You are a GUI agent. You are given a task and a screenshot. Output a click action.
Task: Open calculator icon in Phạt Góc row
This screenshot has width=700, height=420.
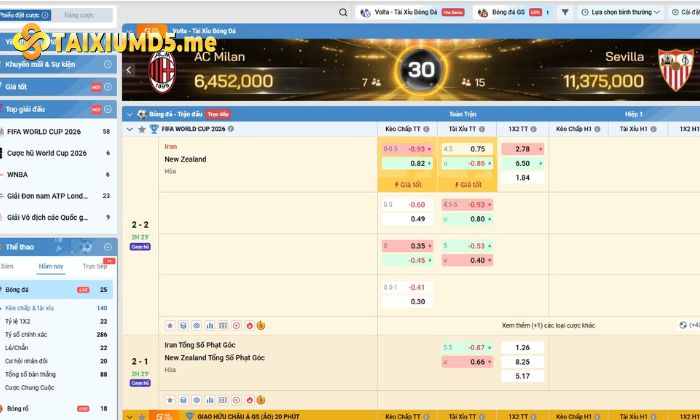pyautogui.click(x=183, y=400)
